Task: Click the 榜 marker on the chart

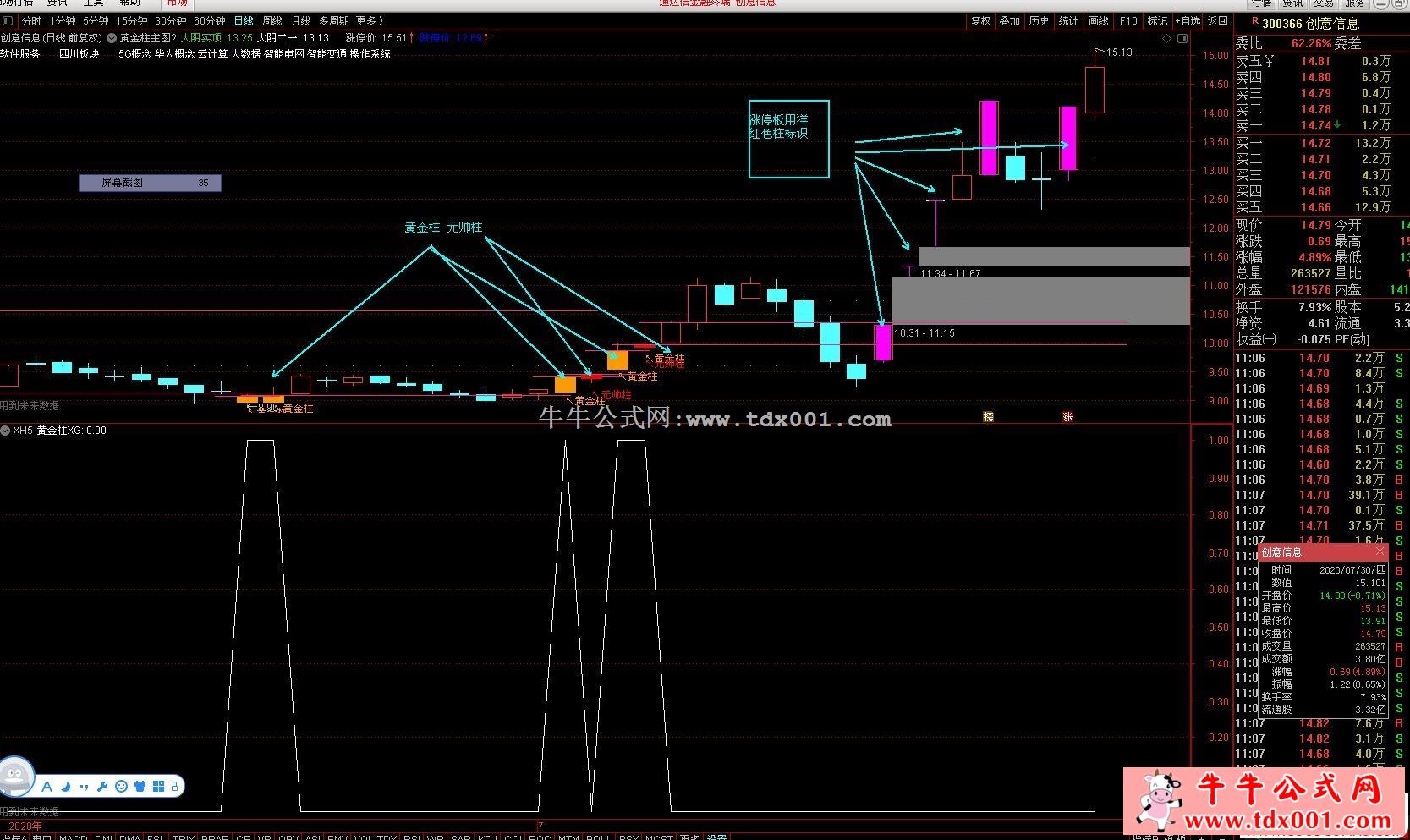Action: click(x=988, y=416)
